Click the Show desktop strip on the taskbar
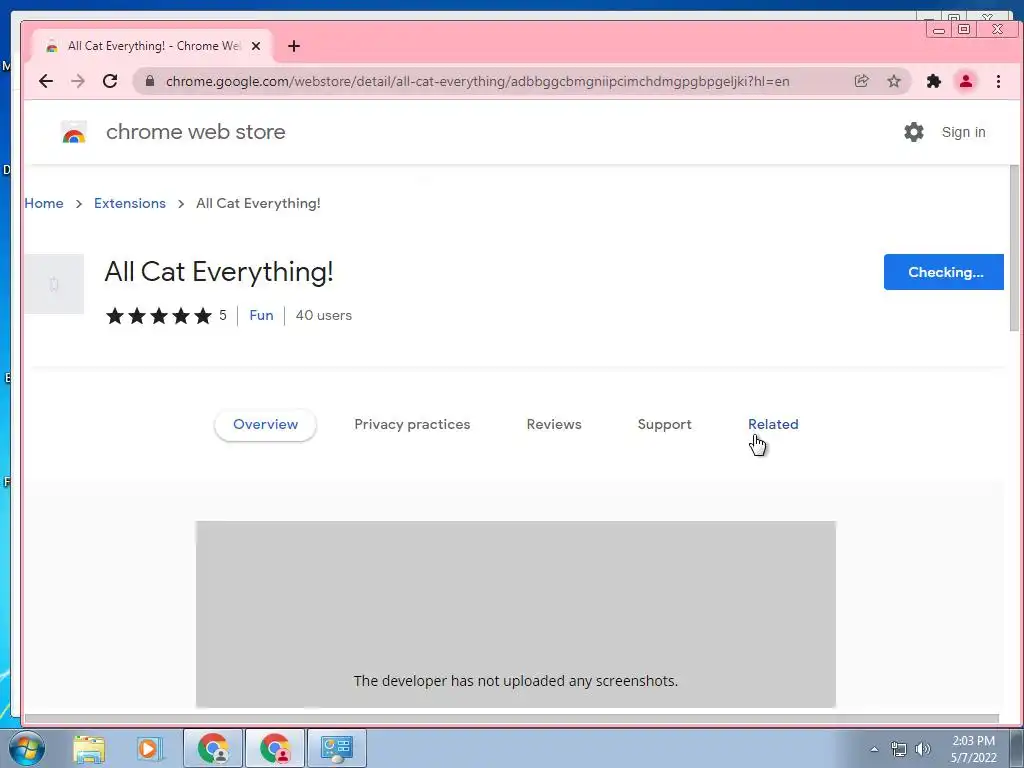Viewport: 1024px width, 768px height. (1016, 748)
